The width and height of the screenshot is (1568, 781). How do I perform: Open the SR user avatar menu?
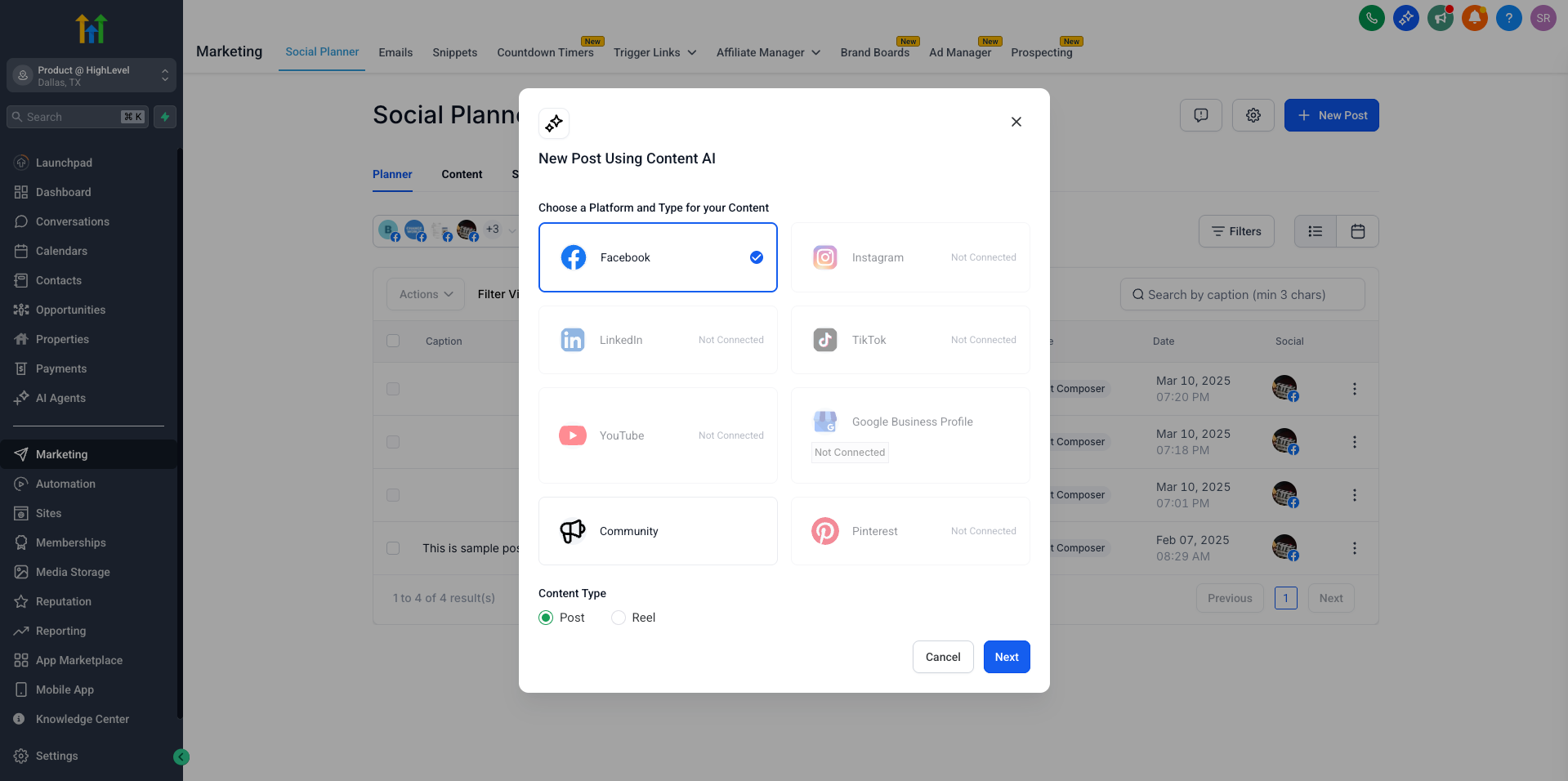(1543, 18)
